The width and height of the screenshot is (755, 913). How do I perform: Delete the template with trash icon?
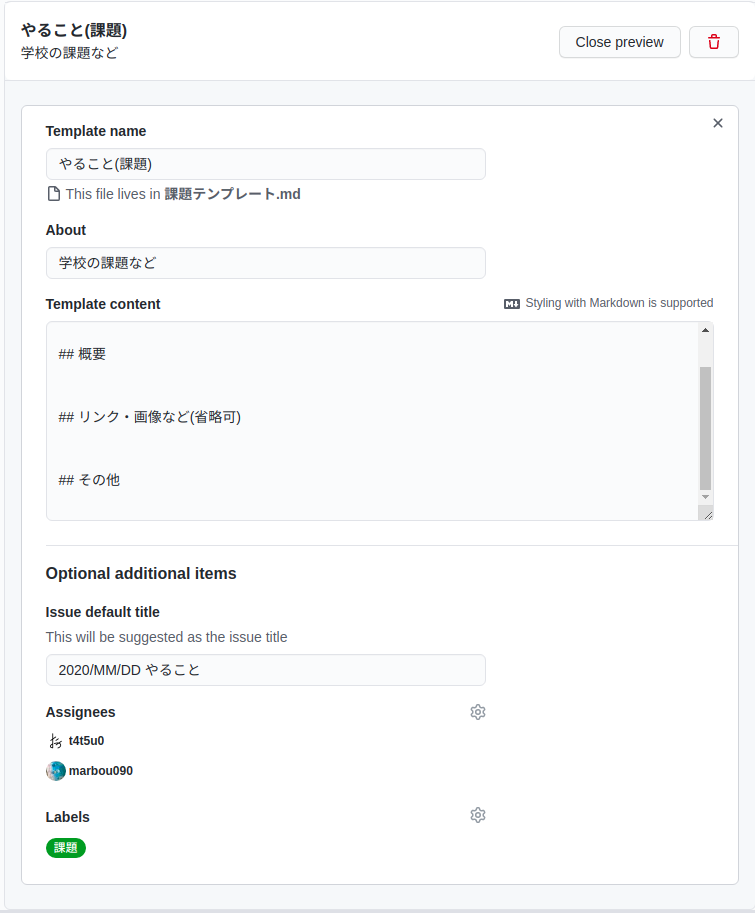pos(714,42)
